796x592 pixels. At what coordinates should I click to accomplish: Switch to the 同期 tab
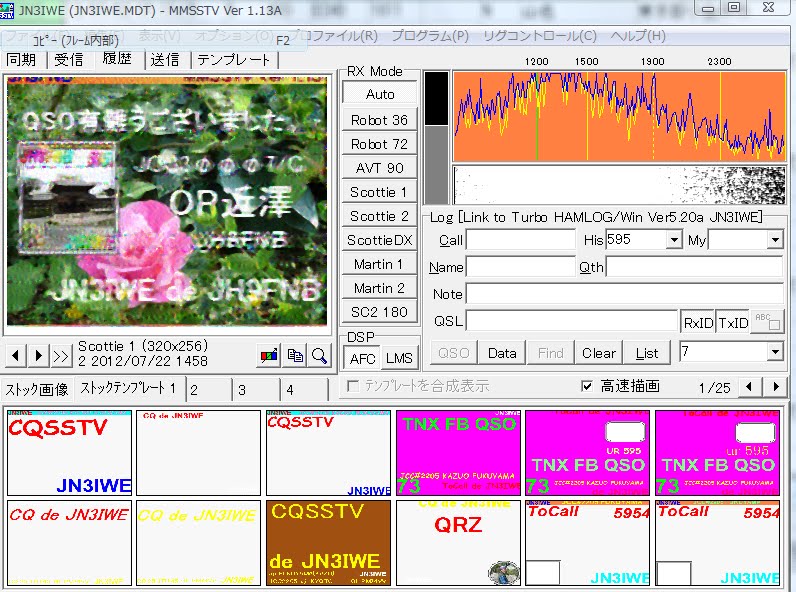pos(21,59)
